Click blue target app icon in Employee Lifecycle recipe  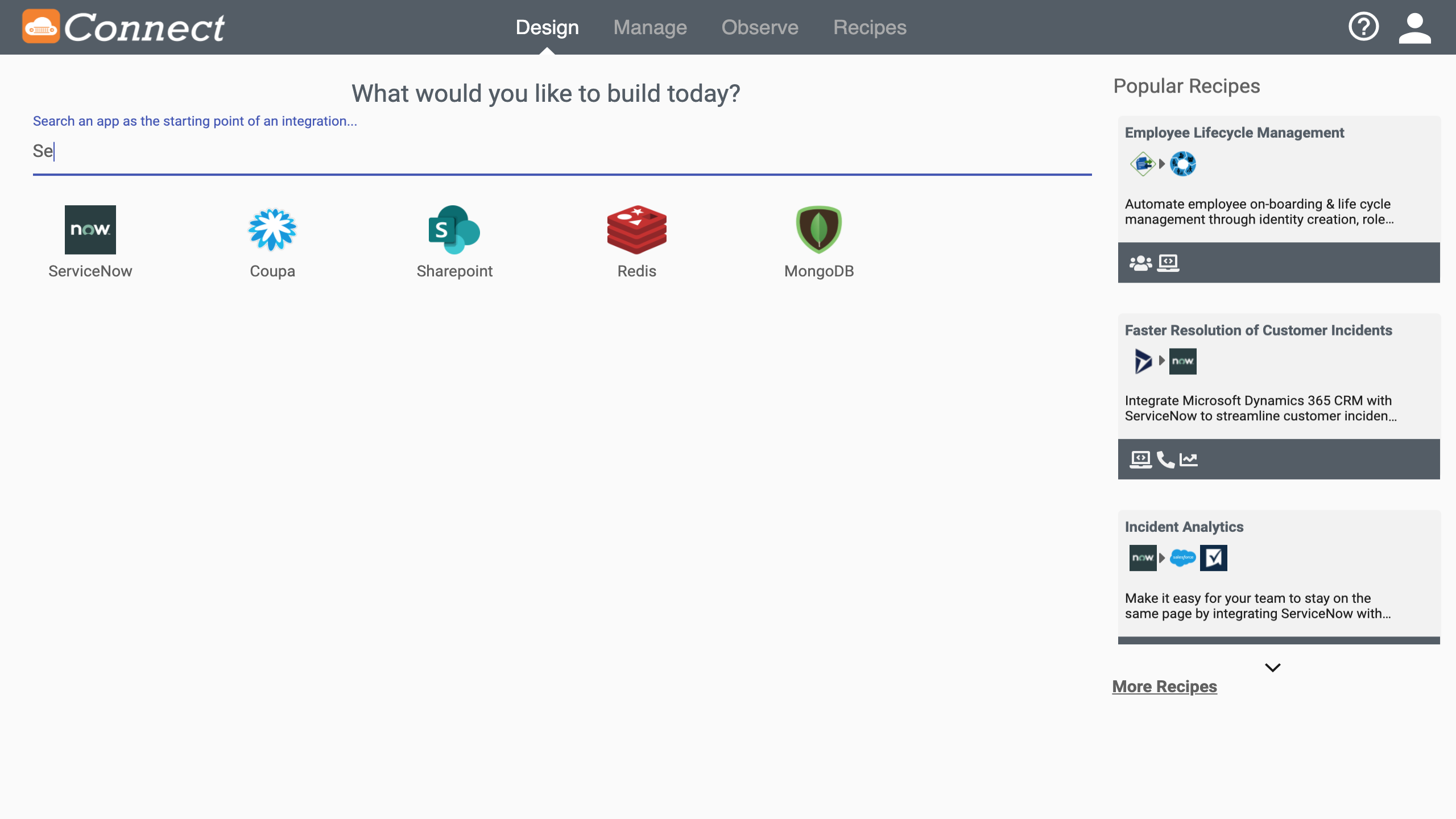tap(1183, 164)
